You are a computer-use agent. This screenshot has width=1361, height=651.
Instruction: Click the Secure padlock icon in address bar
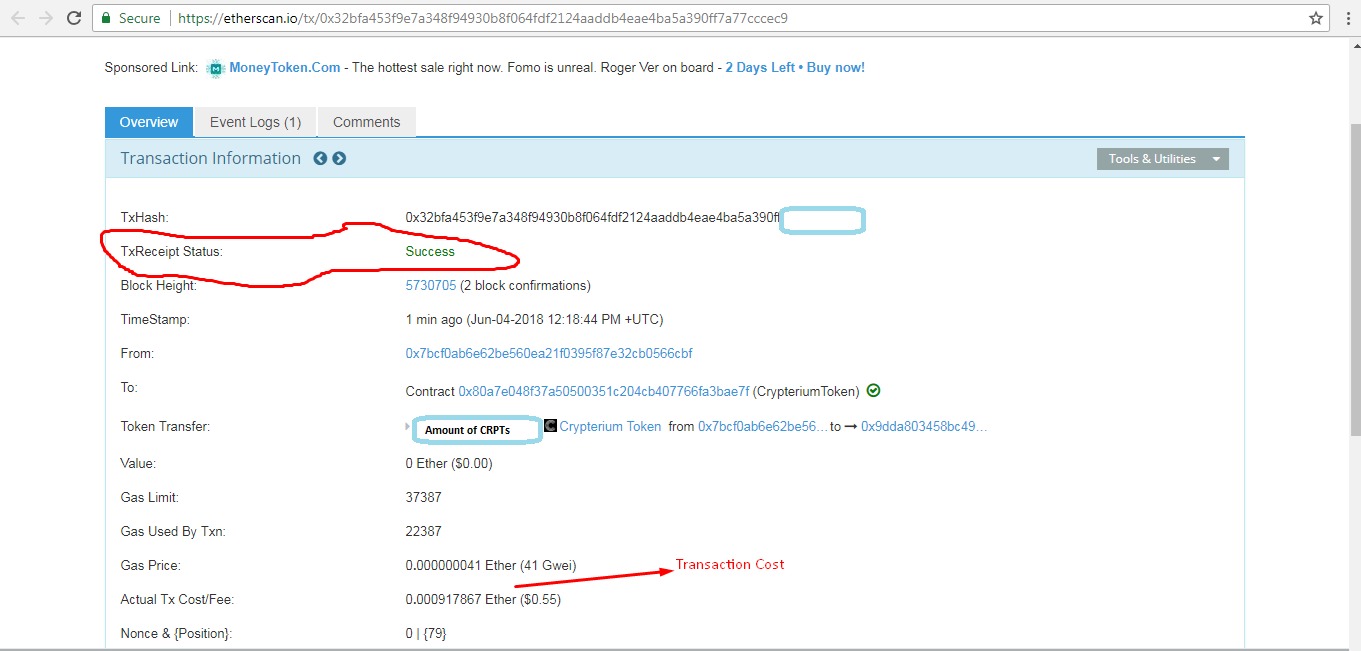click(x=104, y=17)
